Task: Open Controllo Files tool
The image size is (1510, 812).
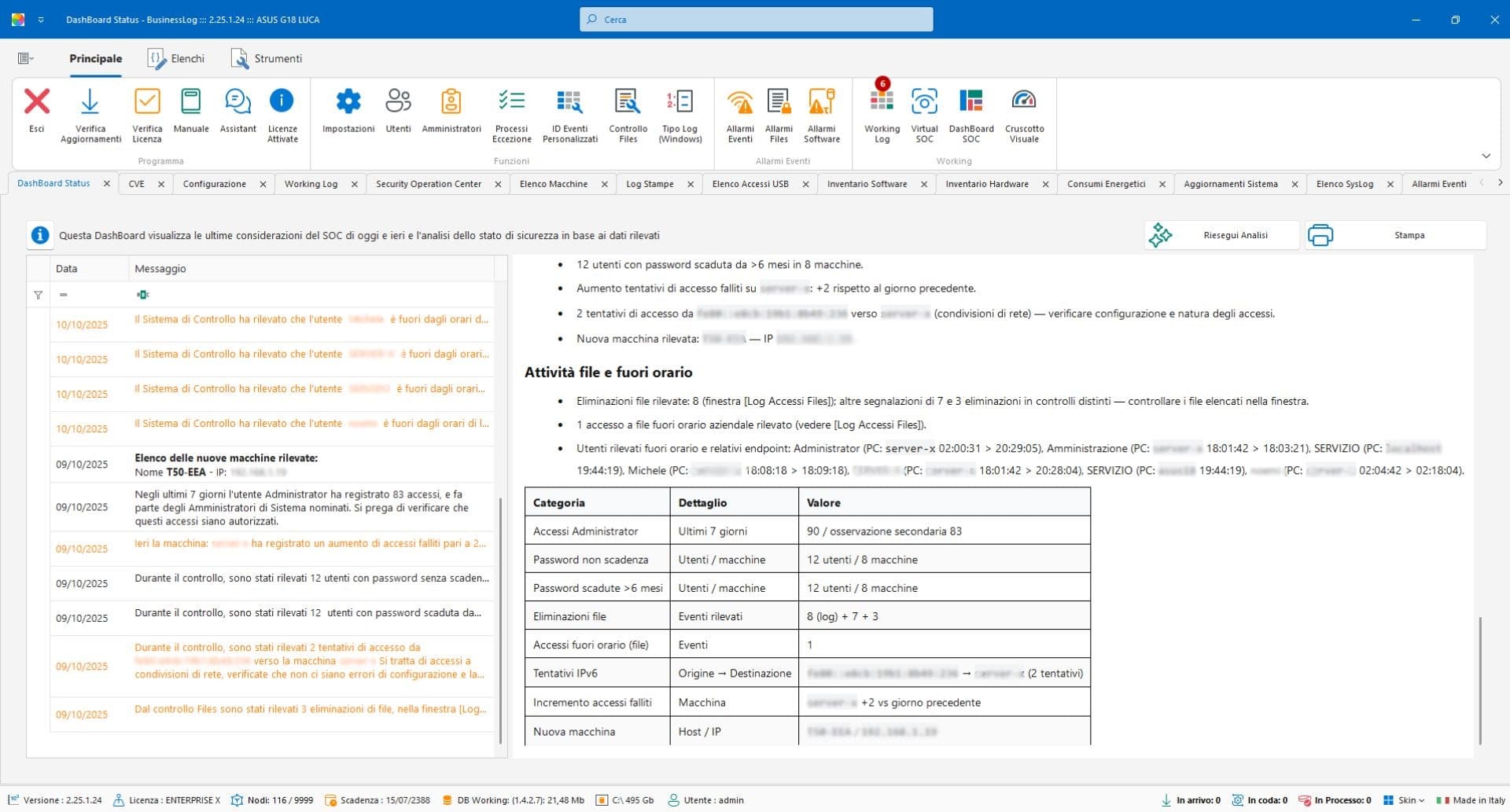Action: [x=628, y=114]
